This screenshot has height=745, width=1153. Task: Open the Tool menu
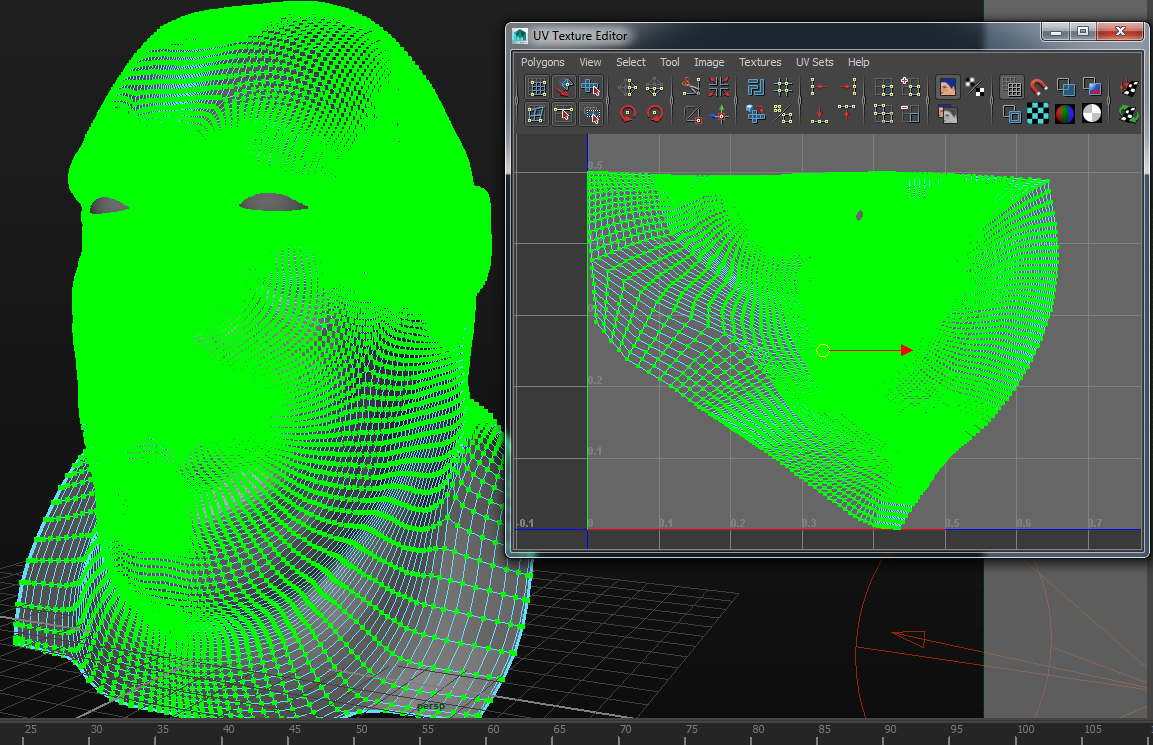coord(670,62)
